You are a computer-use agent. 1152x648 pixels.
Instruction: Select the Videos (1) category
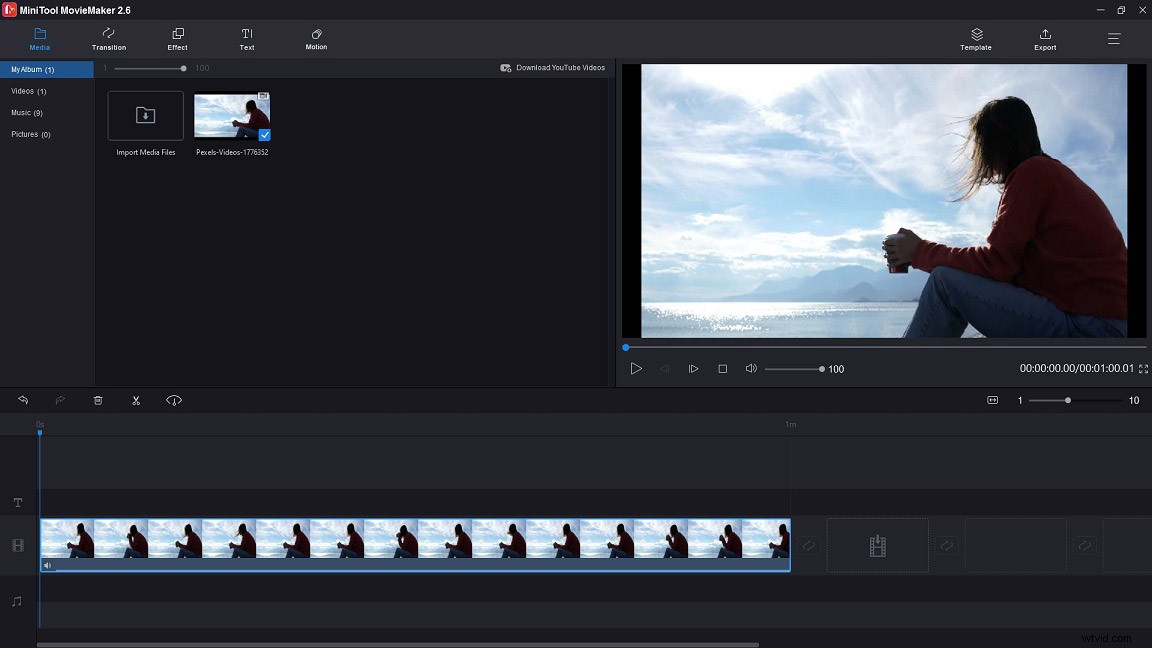(x=29, y=91)
